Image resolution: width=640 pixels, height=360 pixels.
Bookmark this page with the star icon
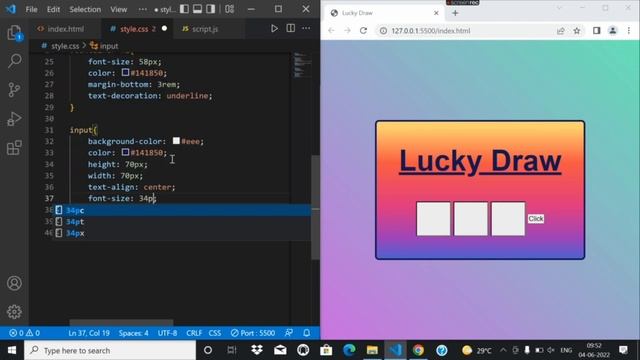pyautogui.click(x=577, y=31)
